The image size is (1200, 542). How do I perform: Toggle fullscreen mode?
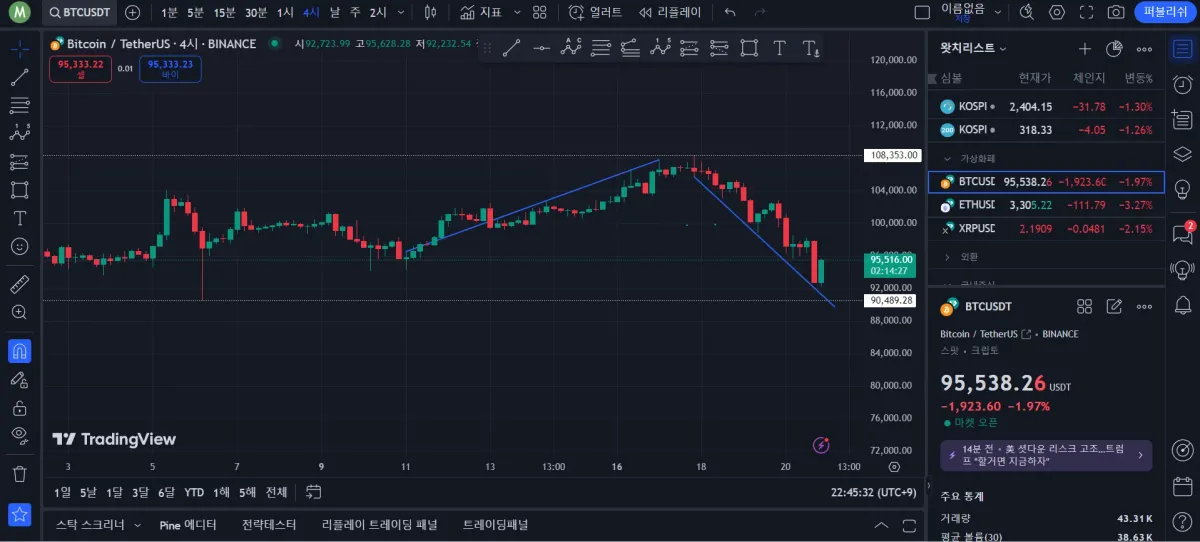tap(1086, 12)
